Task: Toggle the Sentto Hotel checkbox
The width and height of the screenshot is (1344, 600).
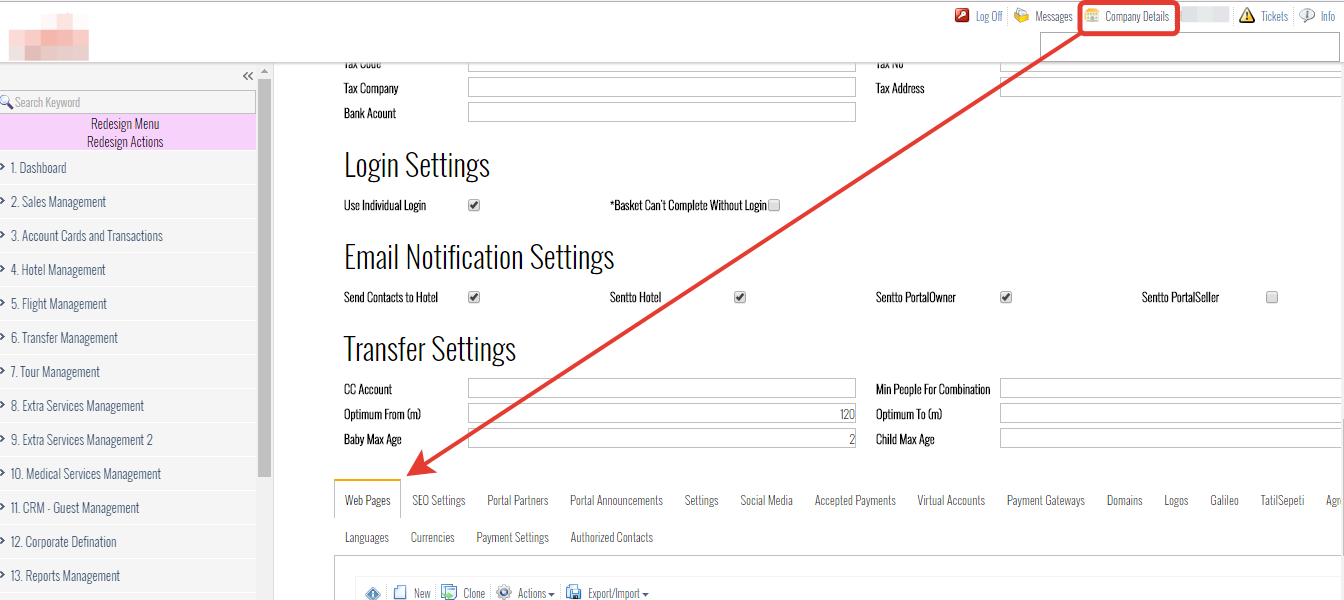Action: point(740,297)
